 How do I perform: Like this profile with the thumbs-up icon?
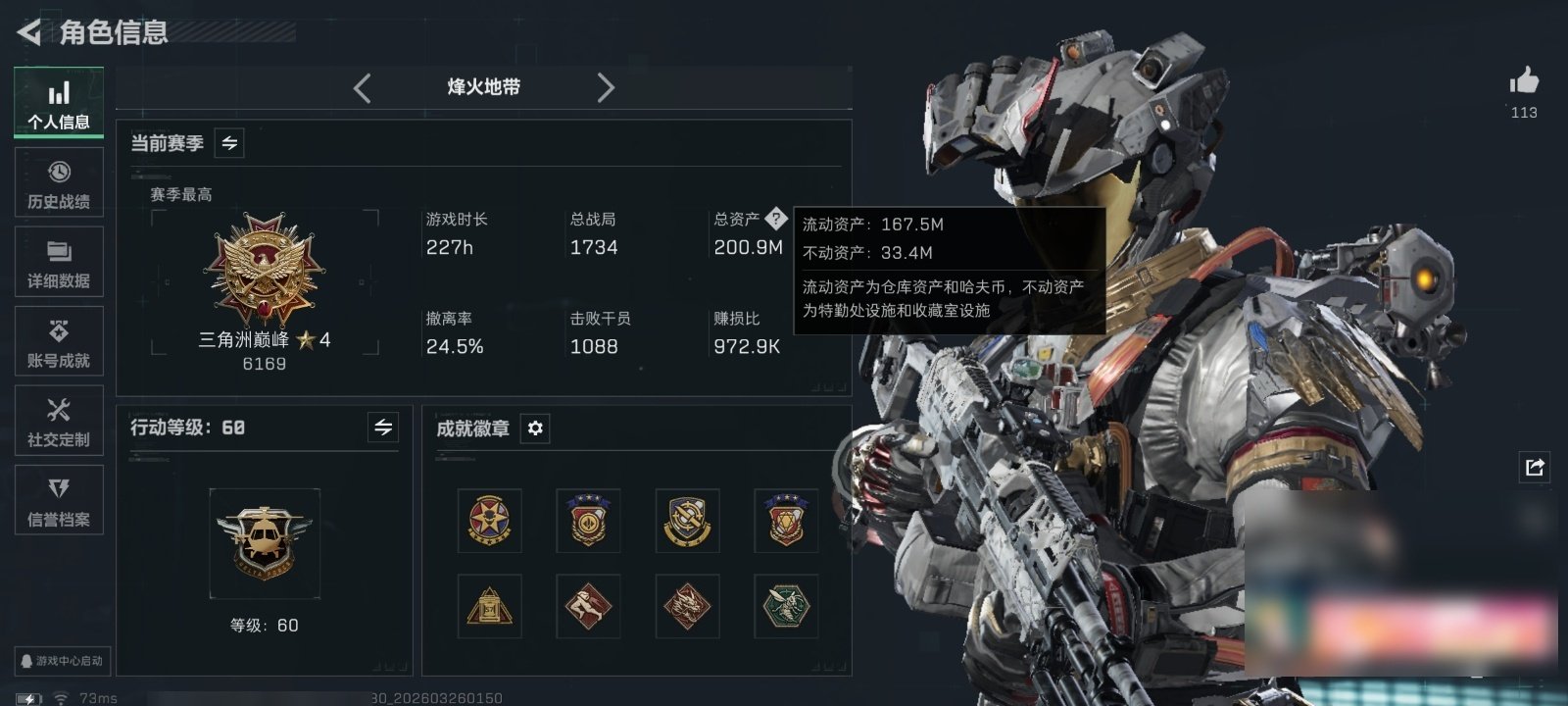(x=1524, y=80)
